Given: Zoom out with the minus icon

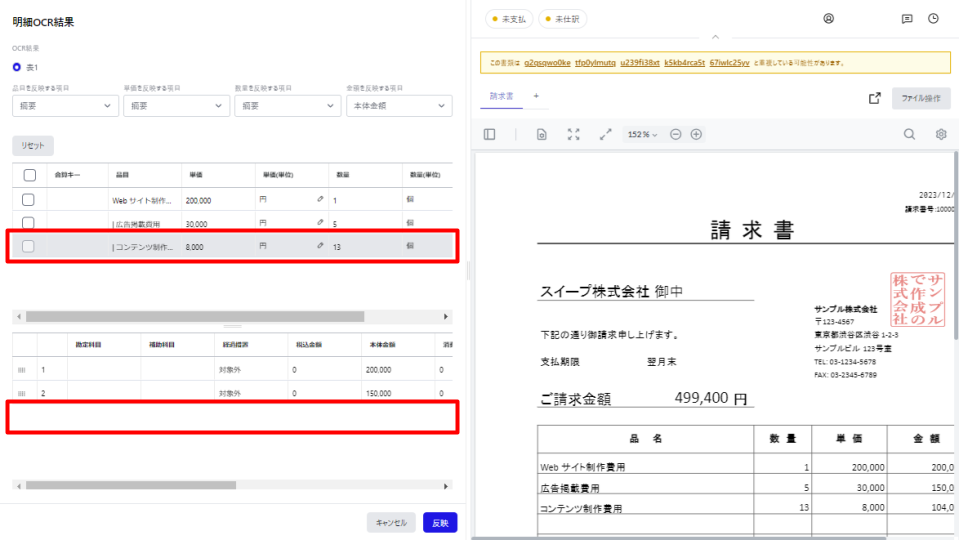Looking at the screenshot, I should click(x=675, y=134).
